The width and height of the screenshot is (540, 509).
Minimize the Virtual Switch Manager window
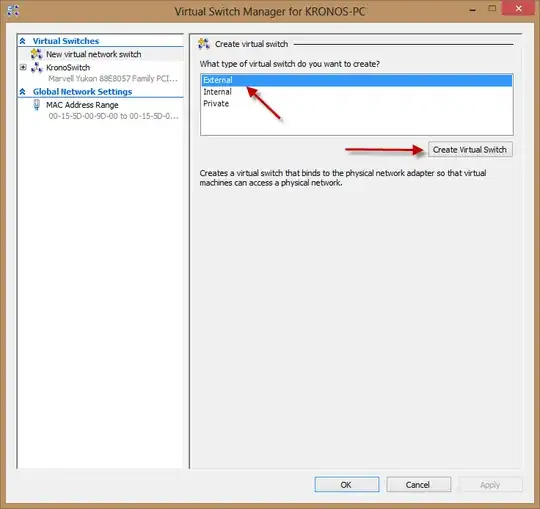click(473, 10)
